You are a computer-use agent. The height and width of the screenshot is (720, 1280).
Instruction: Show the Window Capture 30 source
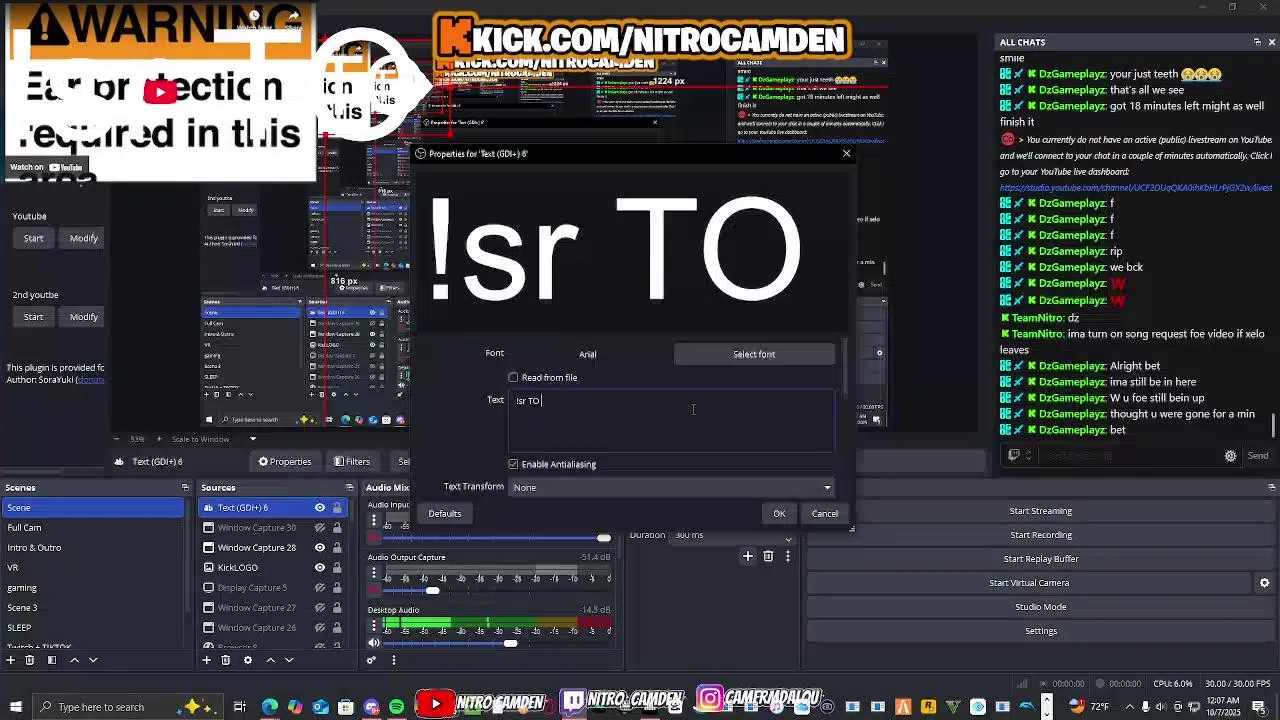point(320,528)
